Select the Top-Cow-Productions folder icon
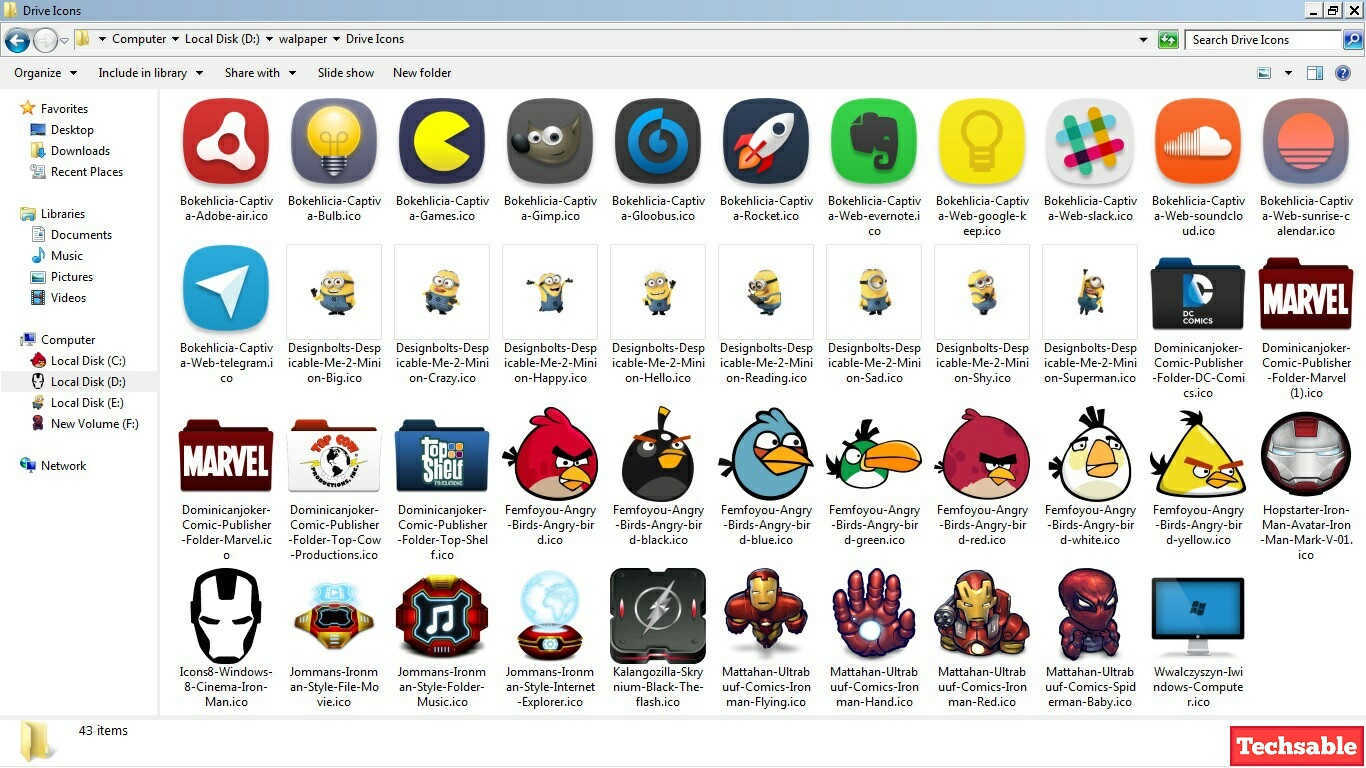1366x768 pixels. [x=334, y=455]
